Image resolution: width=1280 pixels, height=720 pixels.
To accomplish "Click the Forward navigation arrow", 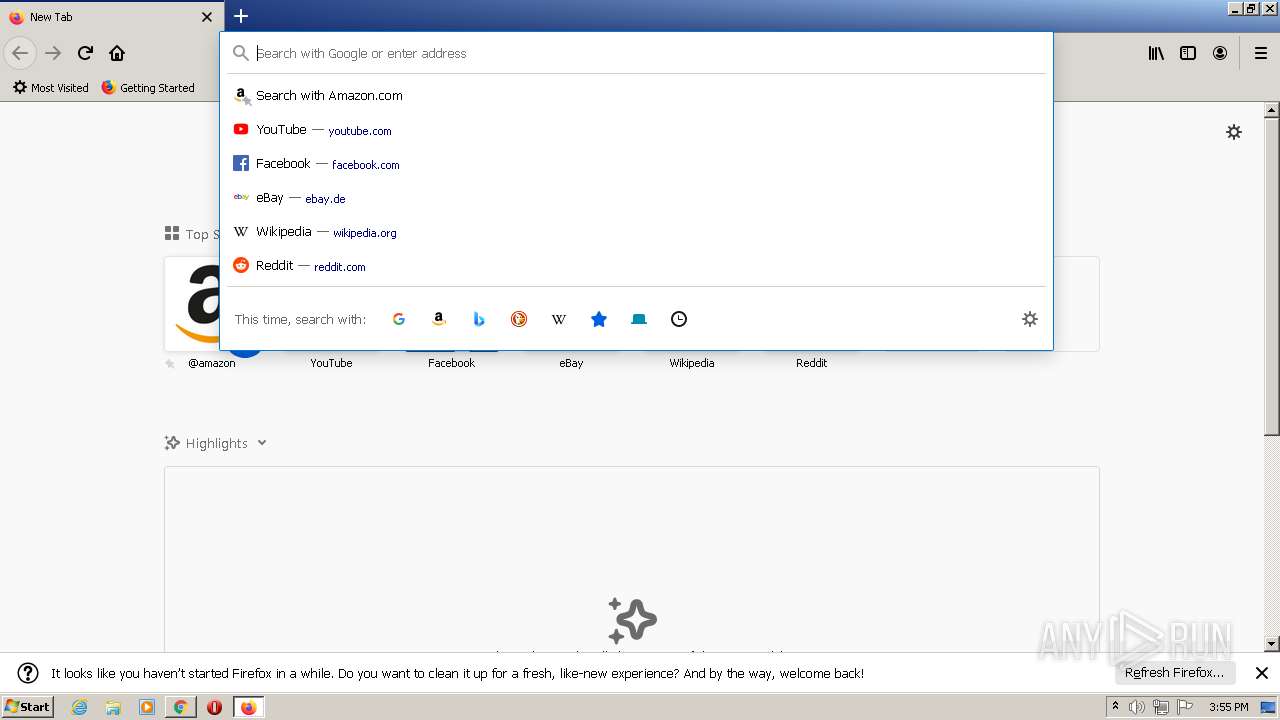I will coord(53,53).
